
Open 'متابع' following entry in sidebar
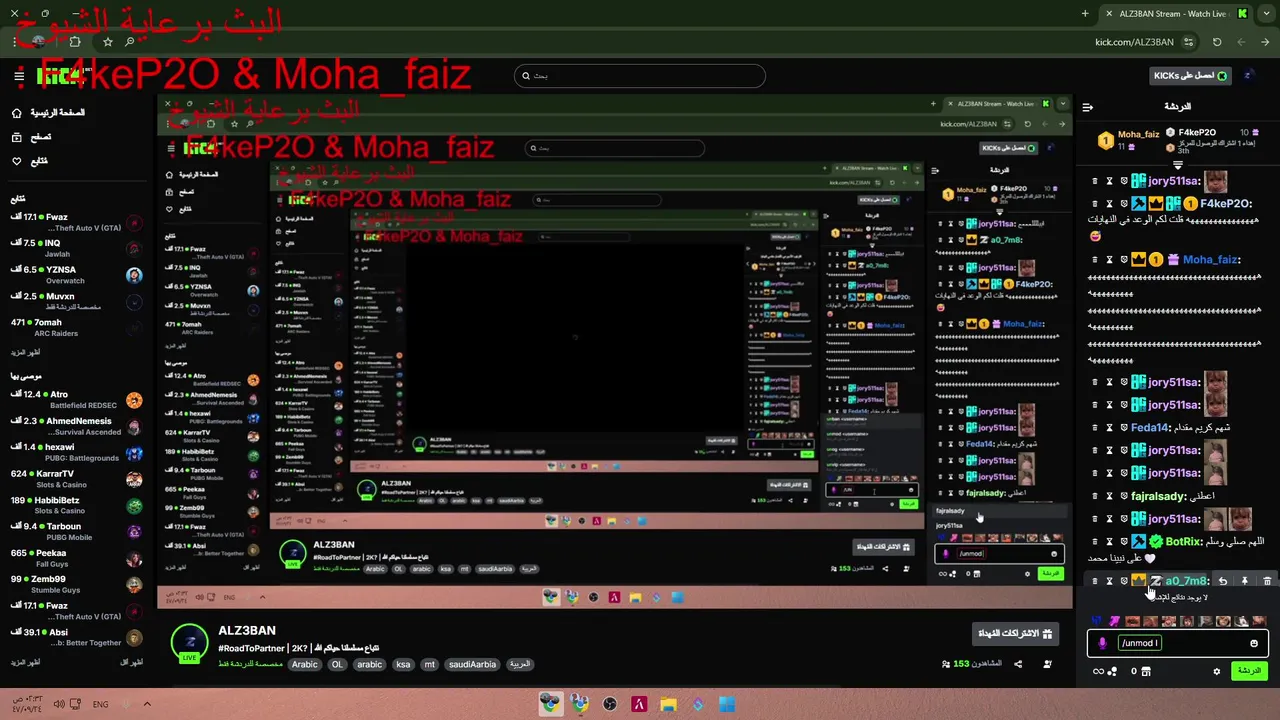39,161
